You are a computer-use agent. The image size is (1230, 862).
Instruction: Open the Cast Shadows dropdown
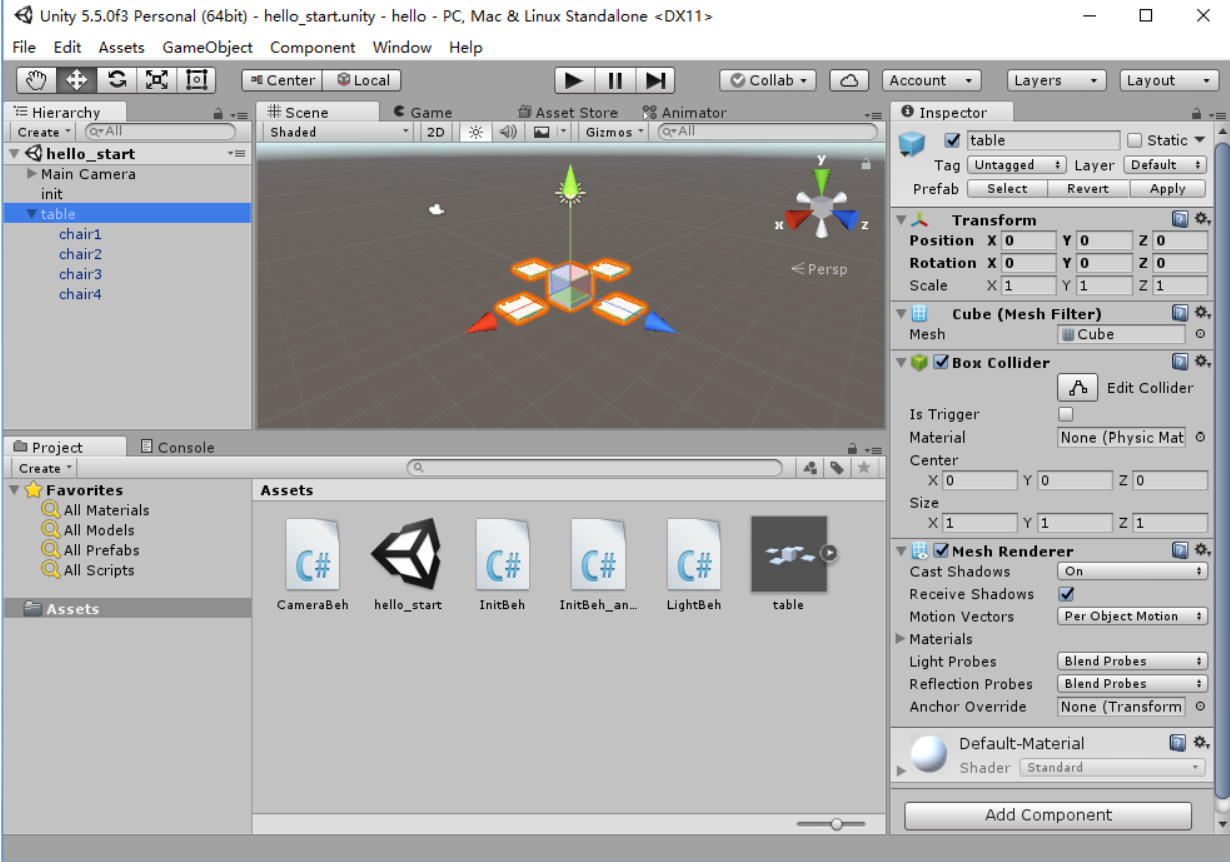(1131, 571)
